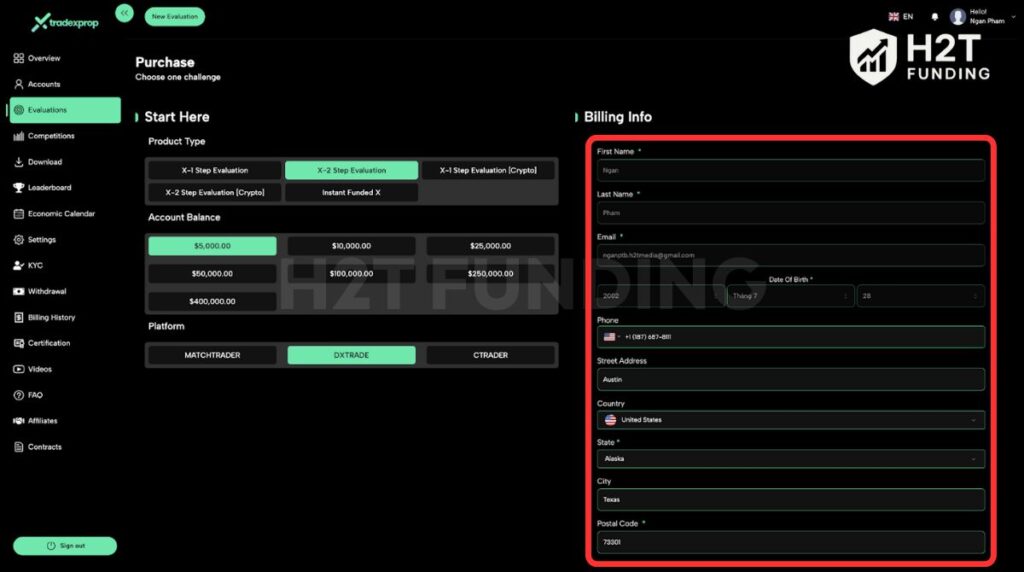The width and height of the screenshot is (1024, 572).
Task: Expand user menu chevron beside Ngan Pham
Action: point(1013,17)
